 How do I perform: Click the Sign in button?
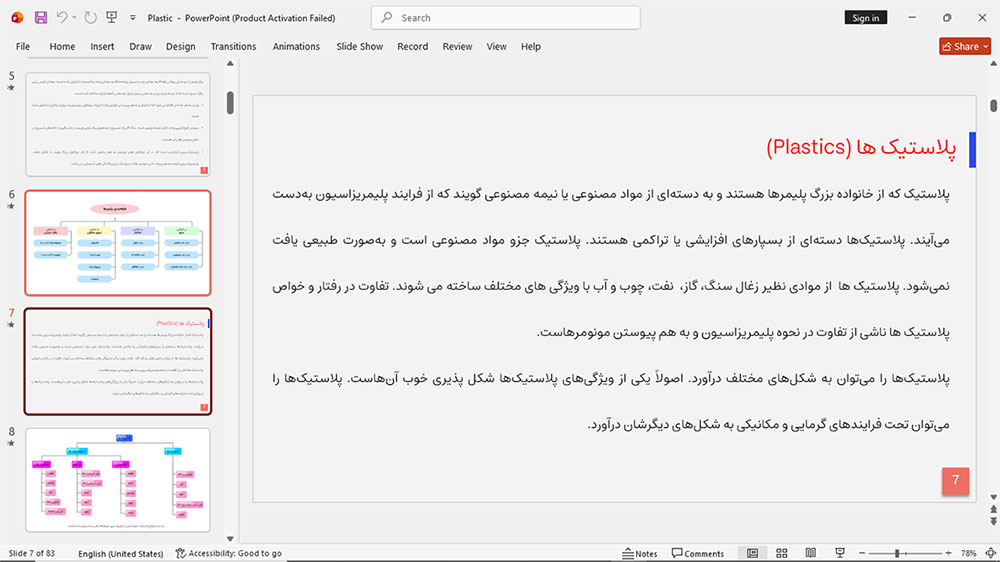click(x=865, y=18)
